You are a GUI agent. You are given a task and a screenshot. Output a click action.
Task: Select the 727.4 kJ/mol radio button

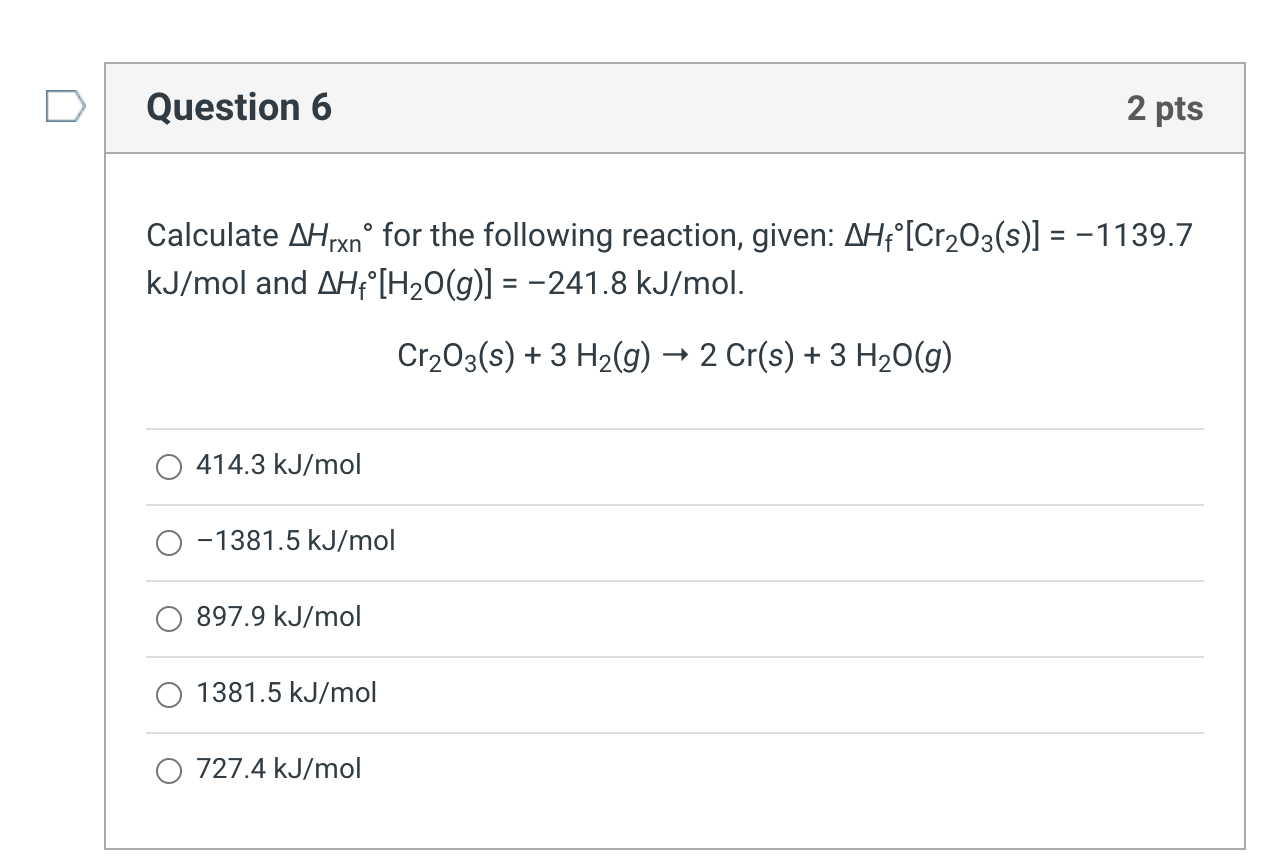tap(169, 770)
